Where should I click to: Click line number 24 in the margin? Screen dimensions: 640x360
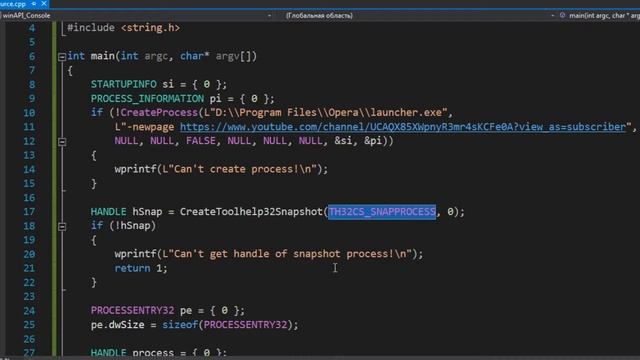coord(29,311)
